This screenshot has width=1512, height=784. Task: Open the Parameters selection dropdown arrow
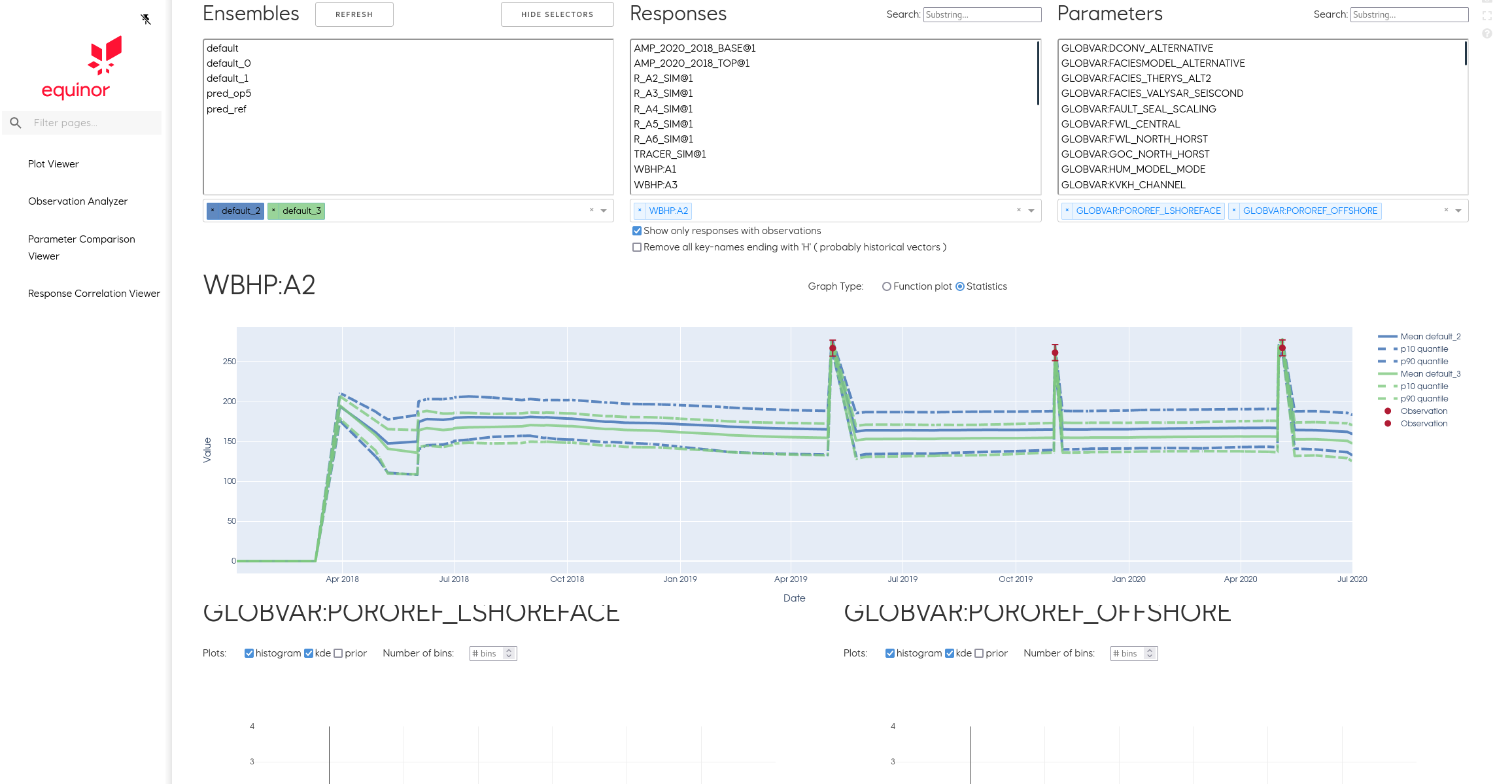click(x=1458, y=211)
